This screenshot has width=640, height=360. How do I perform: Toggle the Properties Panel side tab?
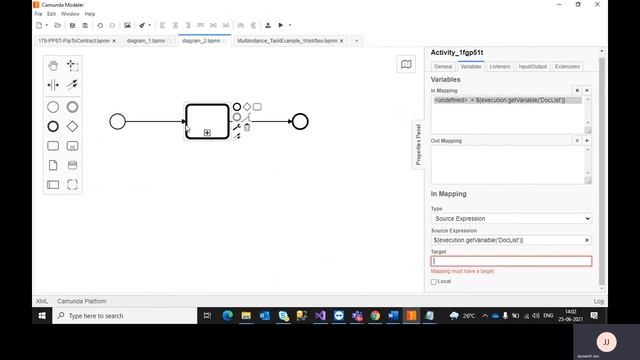[x=418, y=144]
